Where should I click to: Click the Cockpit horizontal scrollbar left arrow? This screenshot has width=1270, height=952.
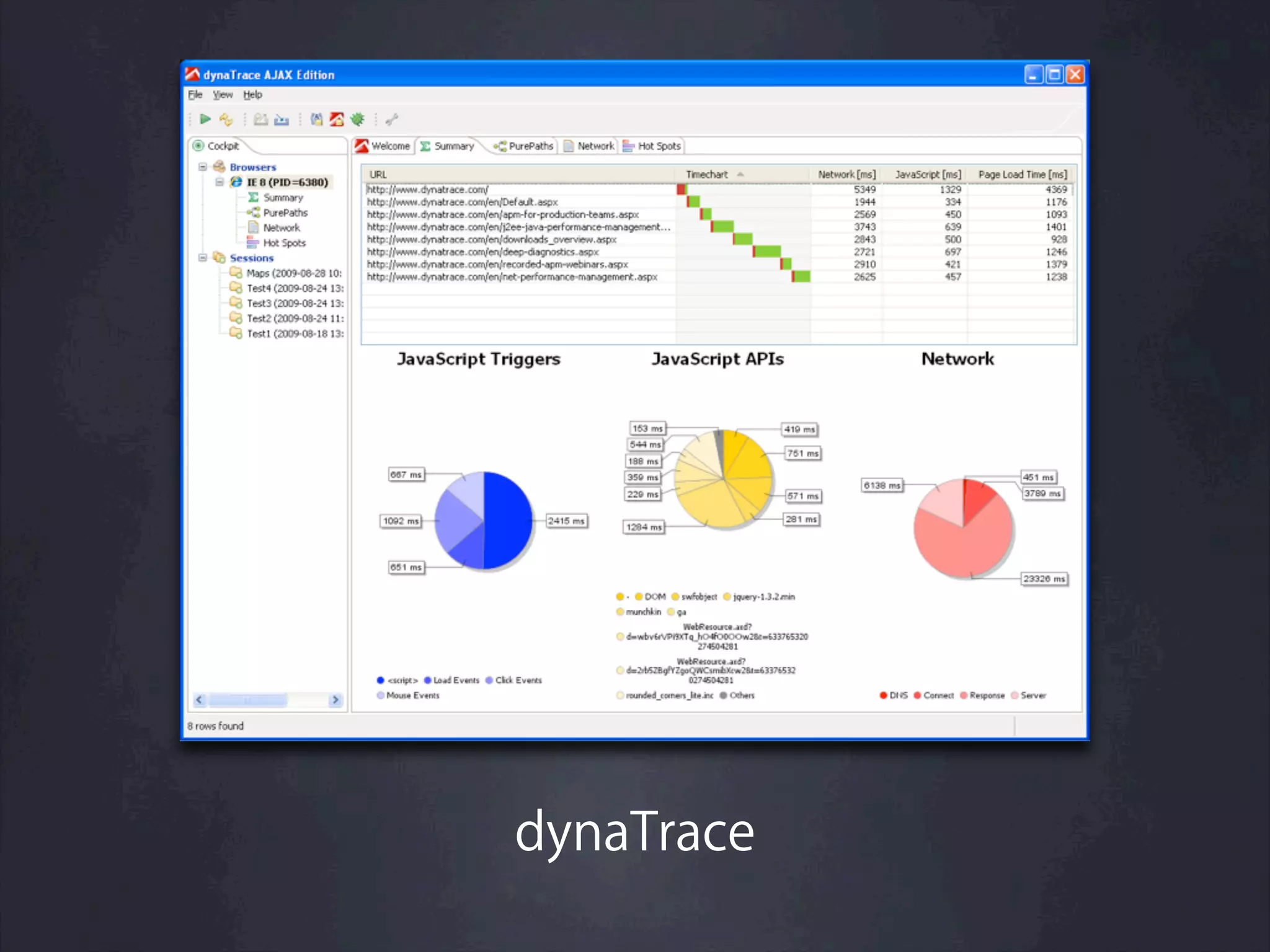click(199, 700)
